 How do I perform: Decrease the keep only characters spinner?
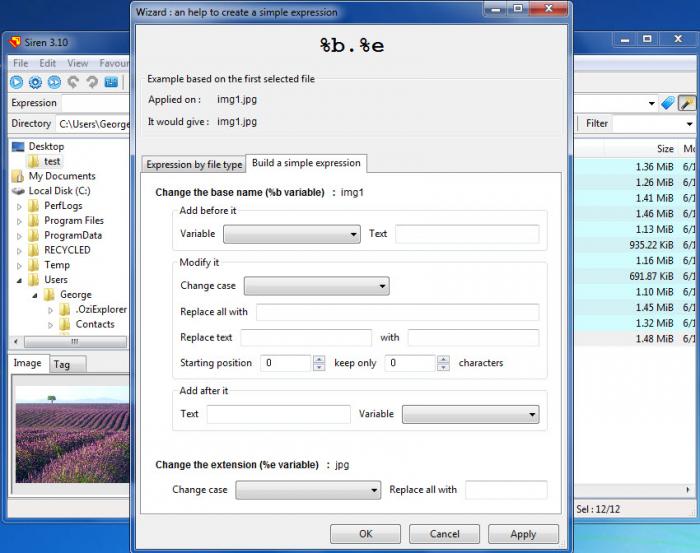coord(443,367)
